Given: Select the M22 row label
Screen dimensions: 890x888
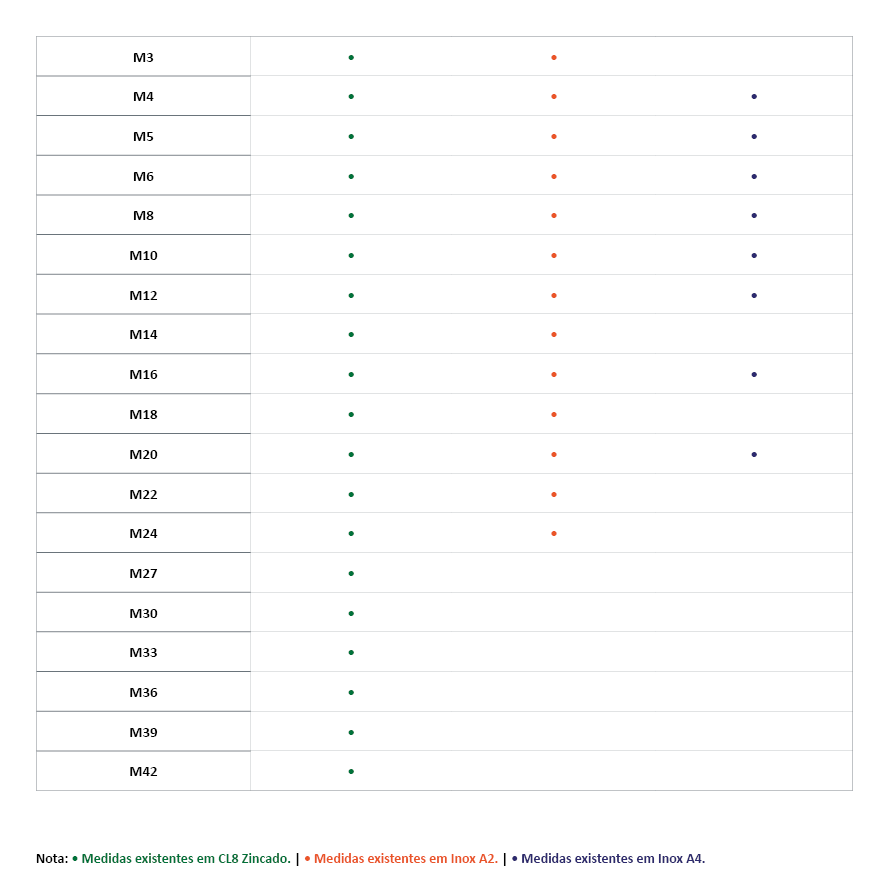Looking at the screenshot, I should coord(143,494).
